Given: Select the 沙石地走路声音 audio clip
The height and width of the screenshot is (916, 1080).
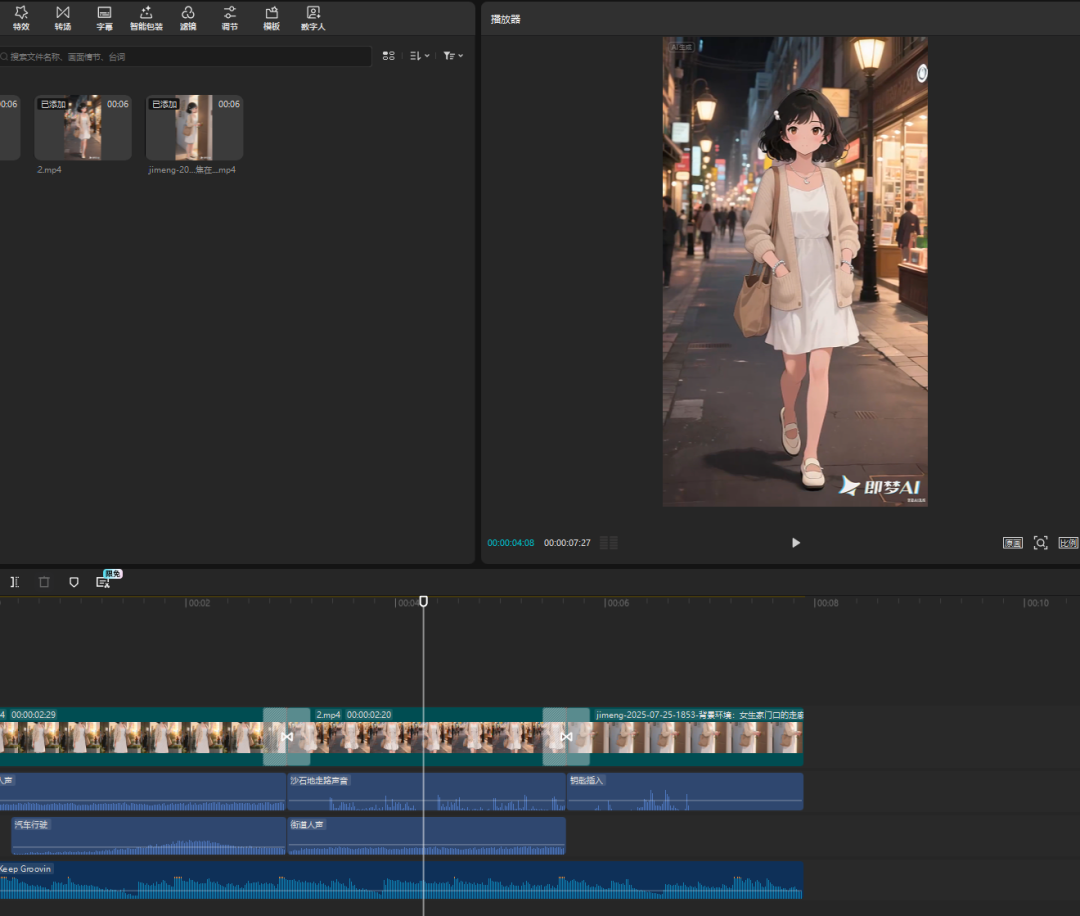Looking at the screenshot, I should pos(426,791).
